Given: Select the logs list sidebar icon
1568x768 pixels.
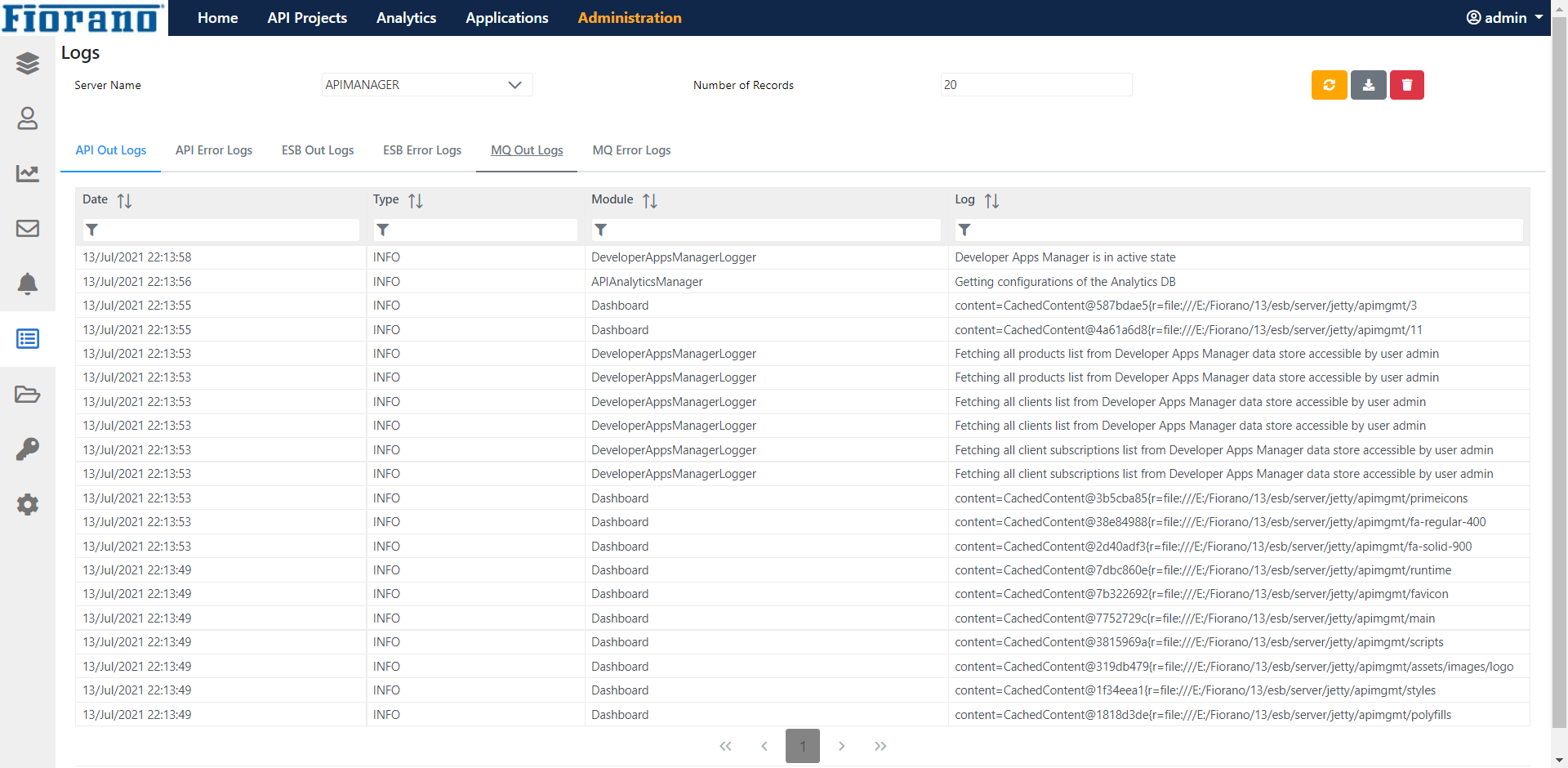Looking at the screenshot, I should pos(28,338).
